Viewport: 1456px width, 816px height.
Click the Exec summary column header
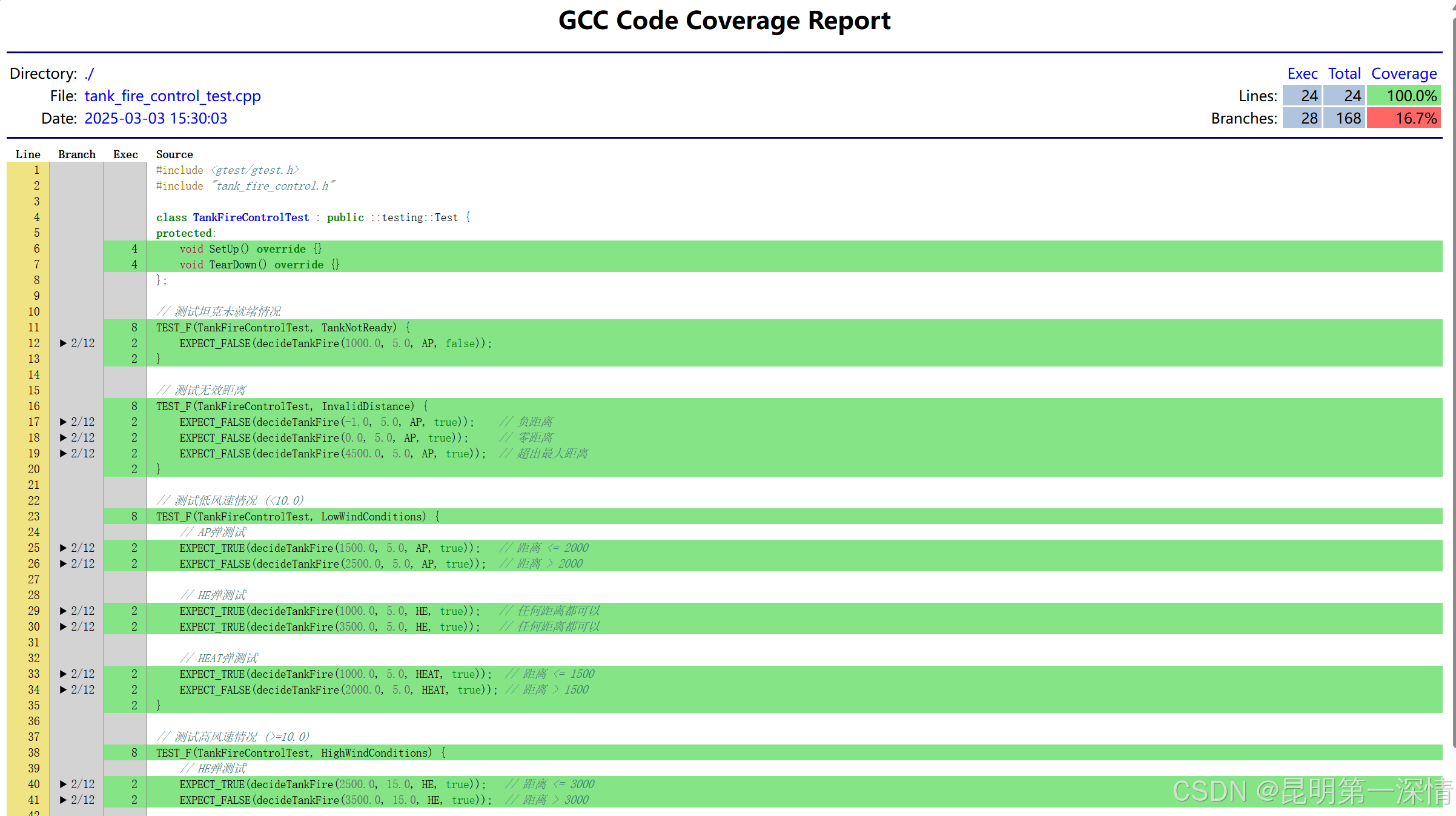(1302, 74)
